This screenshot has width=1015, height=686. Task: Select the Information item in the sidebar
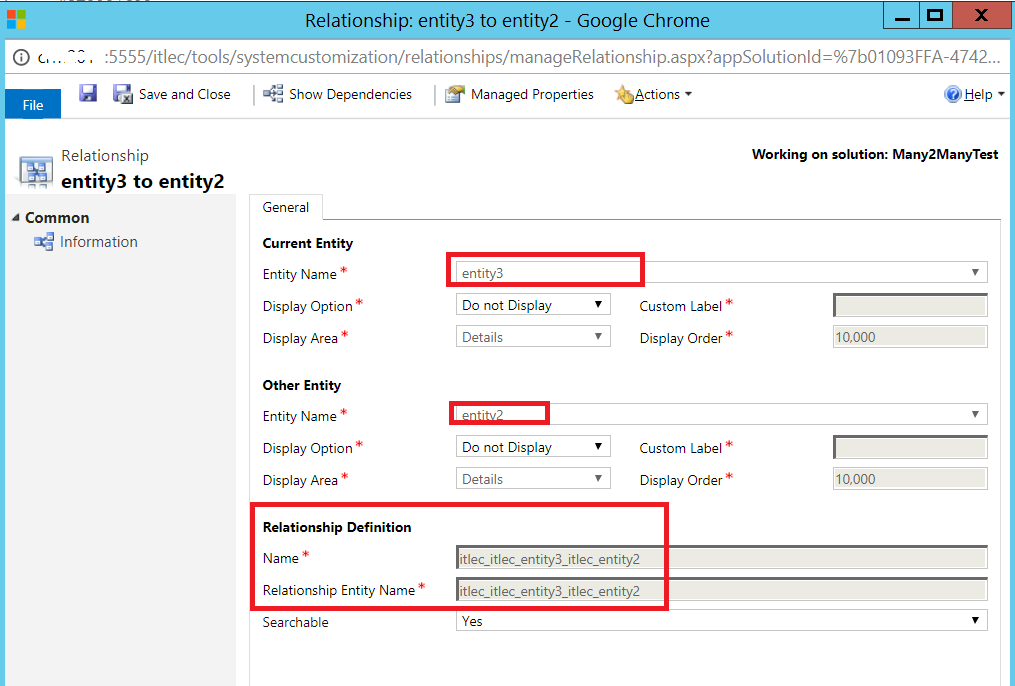click(x=96, y=241)
